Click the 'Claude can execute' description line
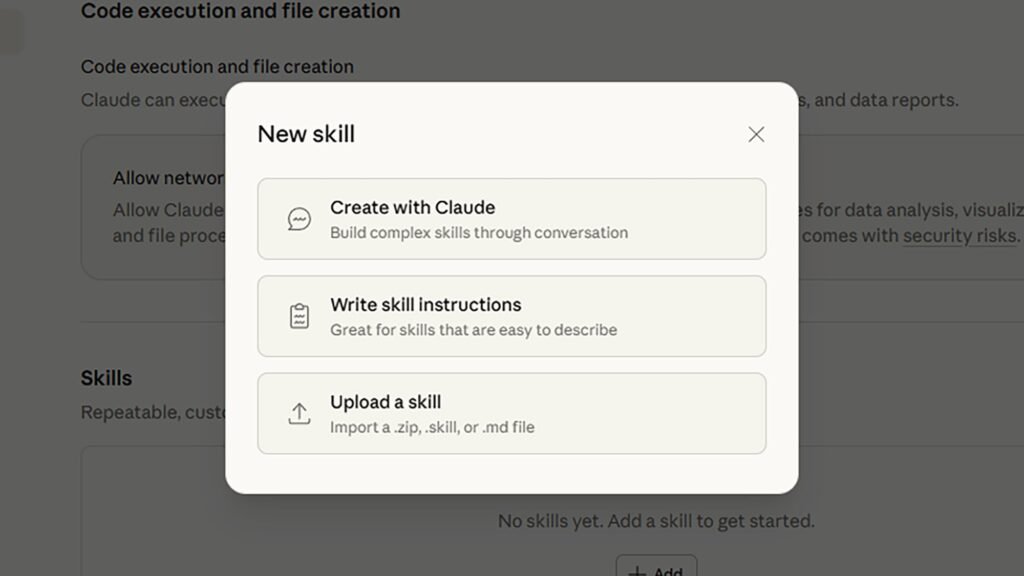The image size is (1024, 576). point(152,100)
